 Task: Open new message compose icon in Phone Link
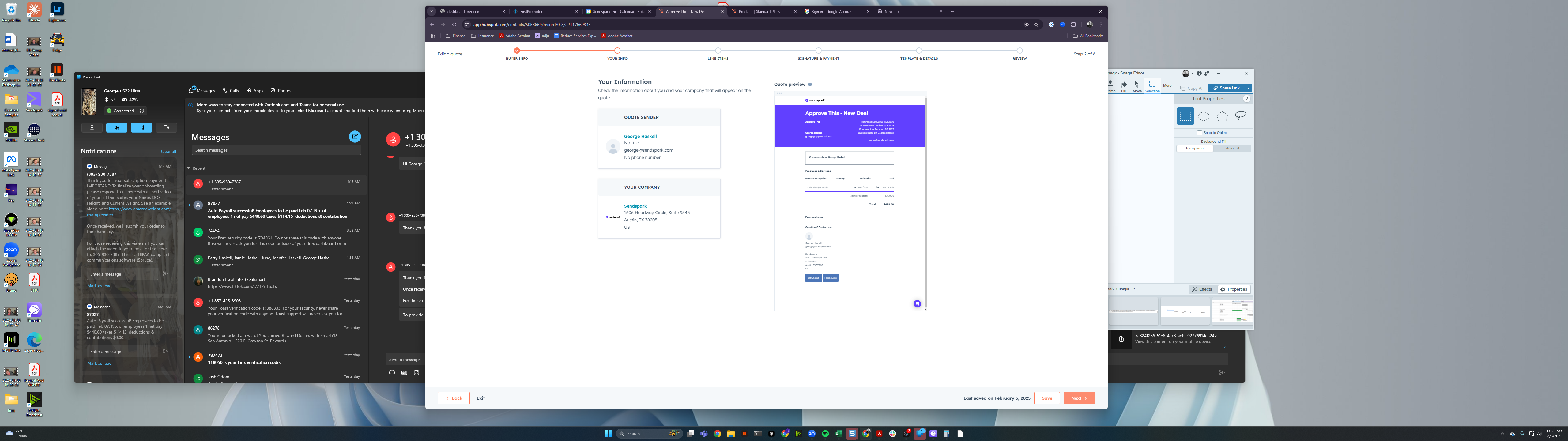click(x=355, y=137)
